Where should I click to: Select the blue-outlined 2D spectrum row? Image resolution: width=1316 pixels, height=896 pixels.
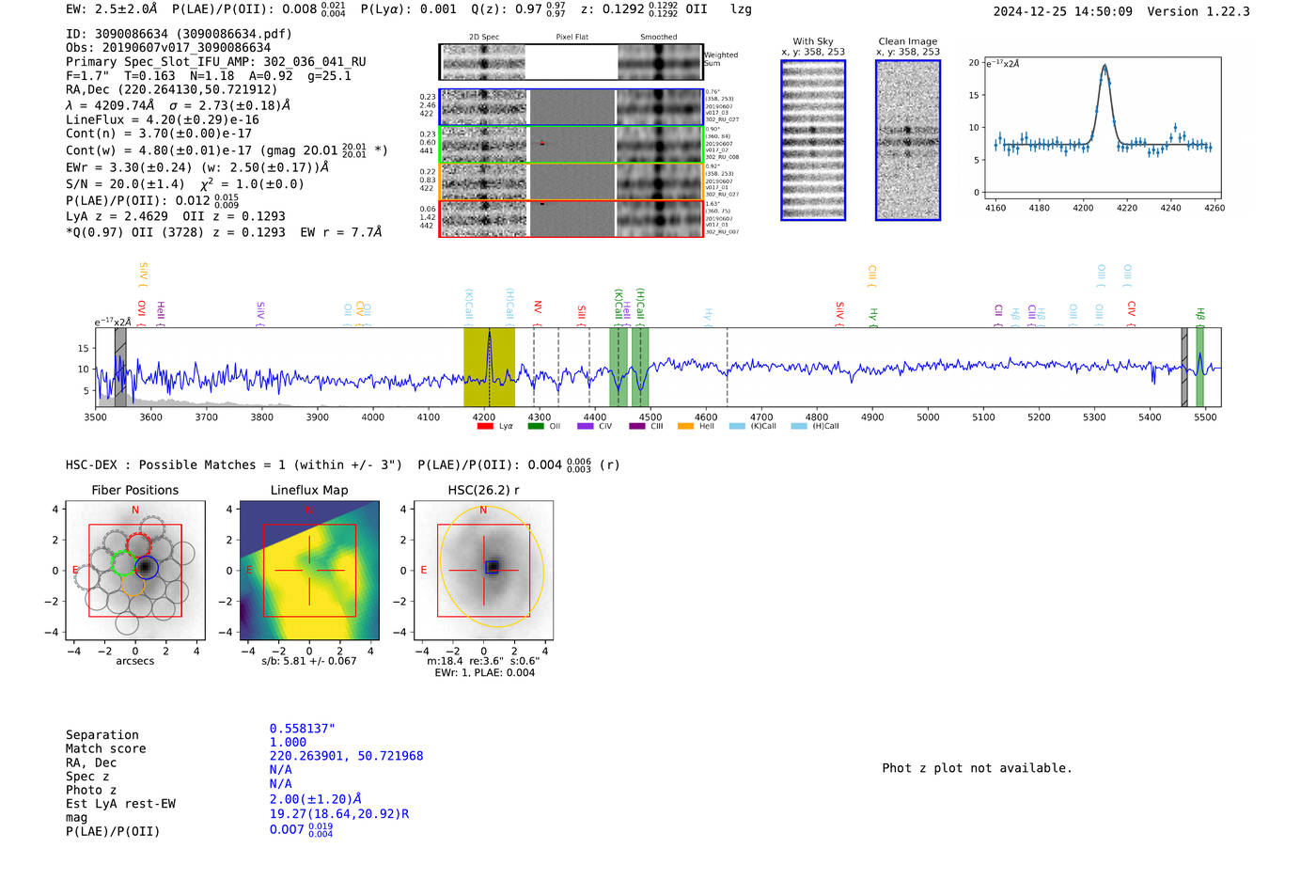pyautogui.click(x=572, y=107)
